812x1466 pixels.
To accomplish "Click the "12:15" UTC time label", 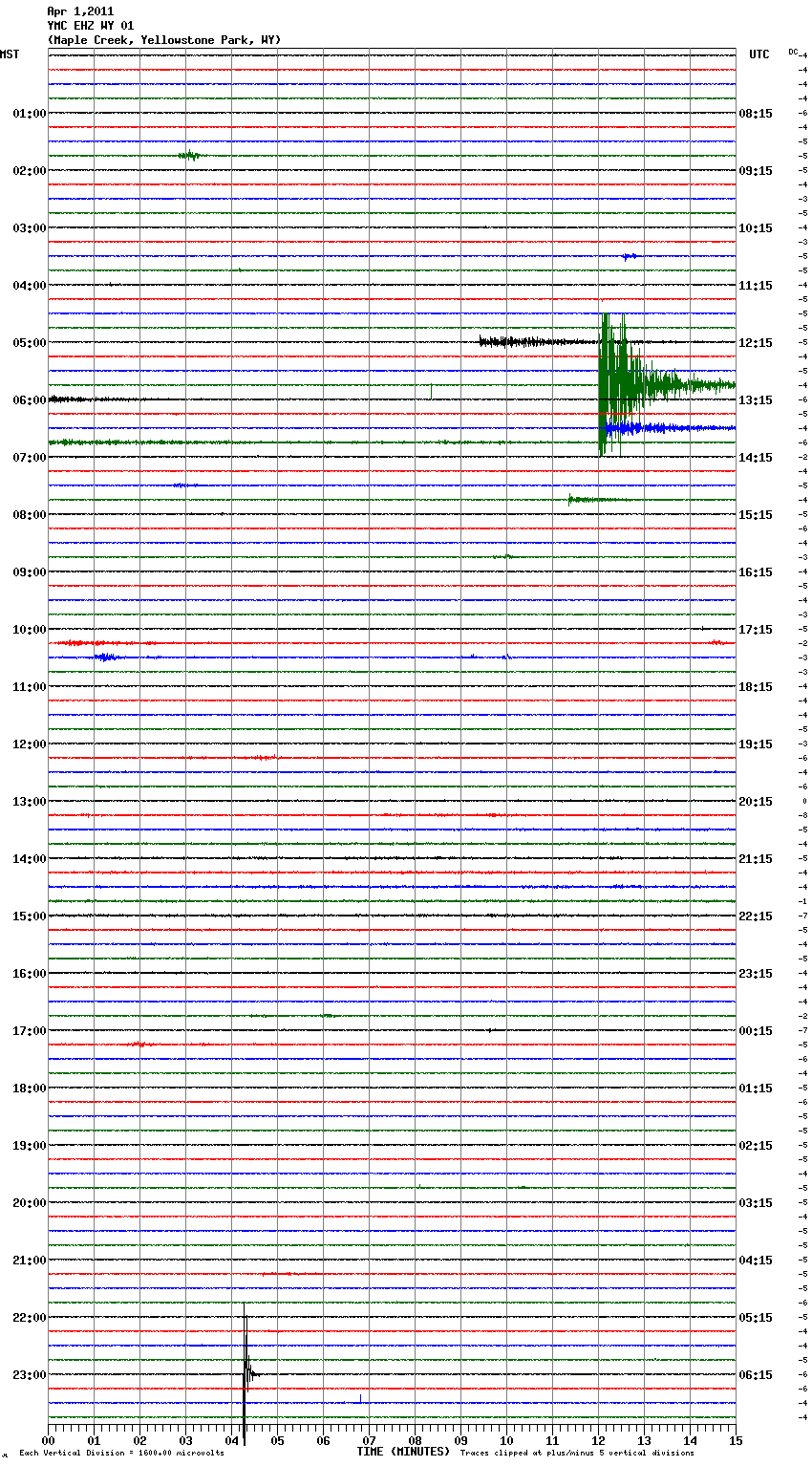I will (x=756, y=343).
